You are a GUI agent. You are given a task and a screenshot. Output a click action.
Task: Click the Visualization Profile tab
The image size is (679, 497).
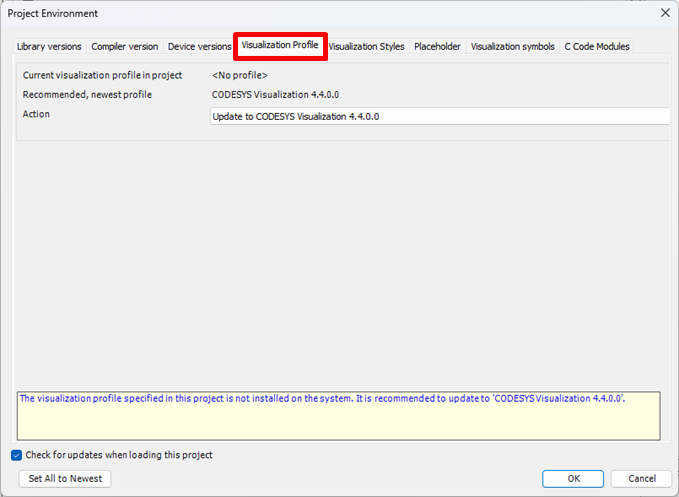280,45
